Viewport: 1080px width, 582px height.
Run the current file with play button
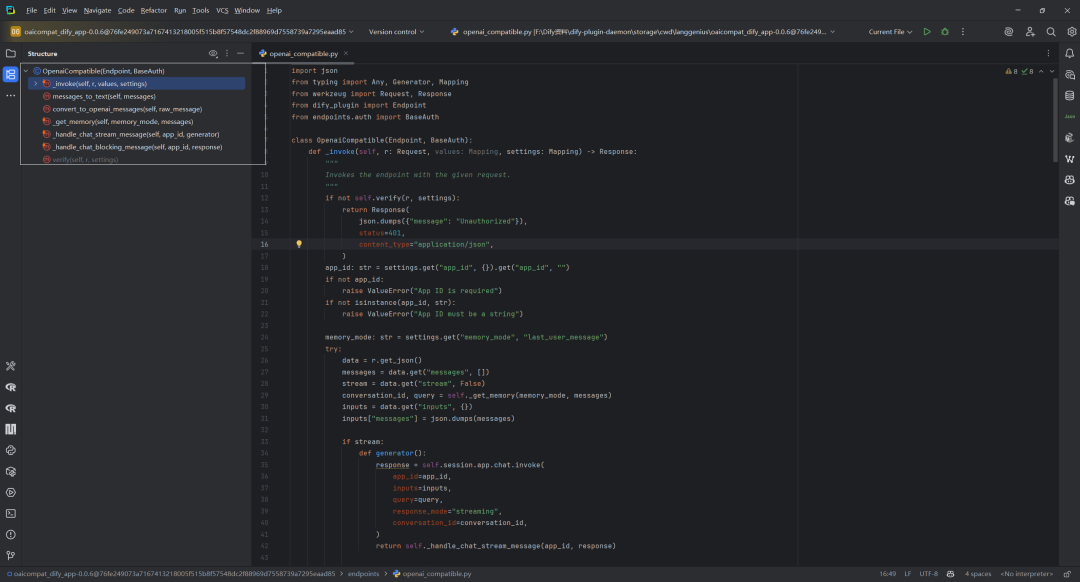(x=927, y=32)
